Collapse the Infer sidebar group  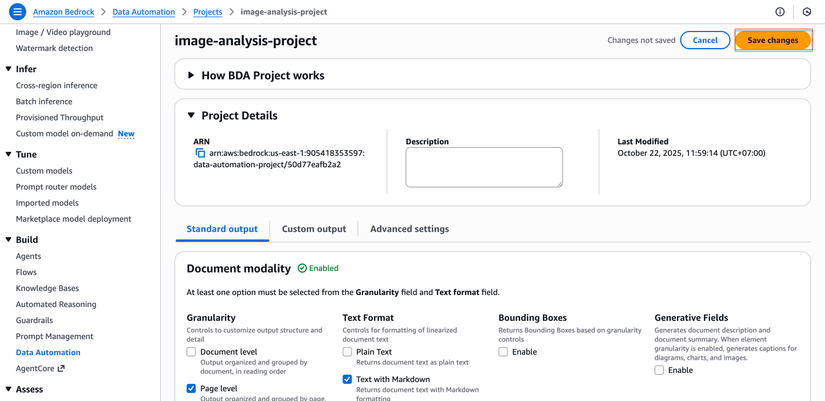pos(9,69)
